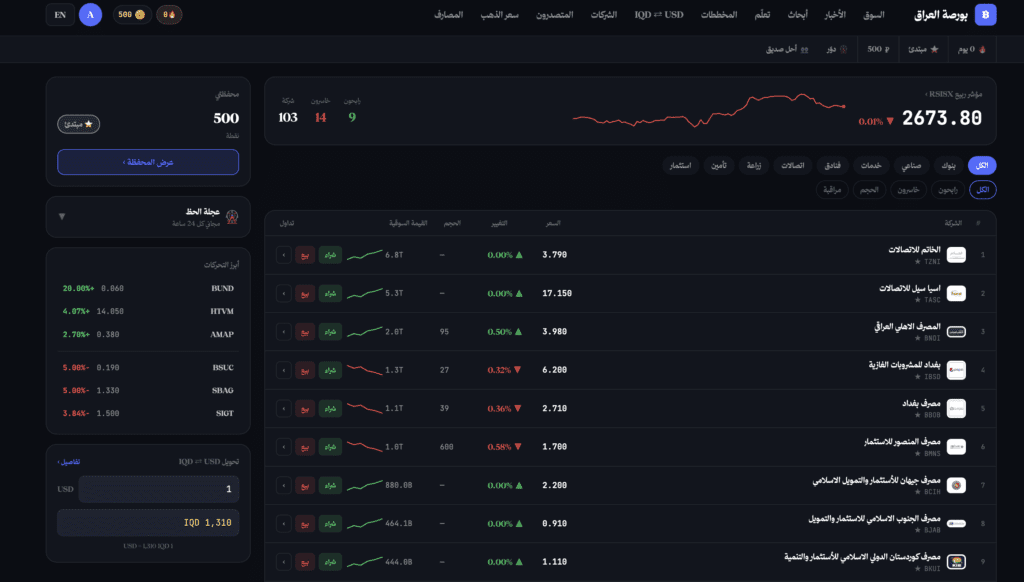
Task: Toggle the watchlist star for BNOI
Action: (x=918, y=338)
